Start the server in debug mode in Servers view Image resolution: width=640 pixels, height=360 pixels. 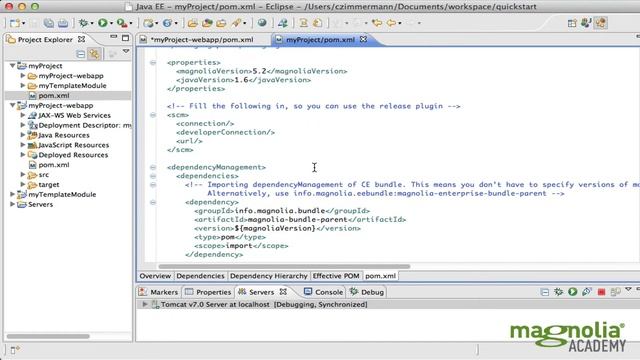coord(558,291)
